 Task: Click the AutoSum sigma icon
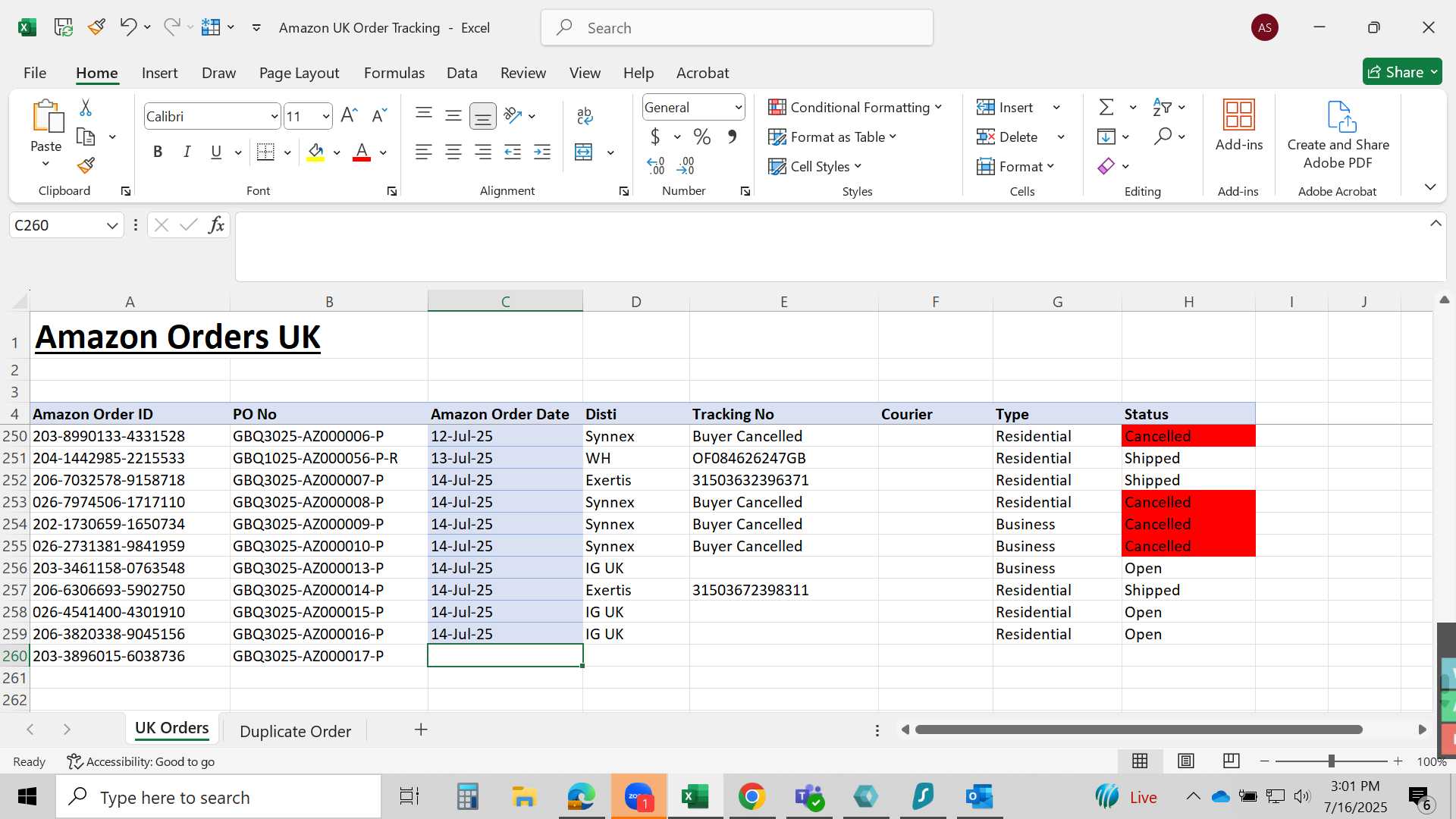[x=1106, y=108]
